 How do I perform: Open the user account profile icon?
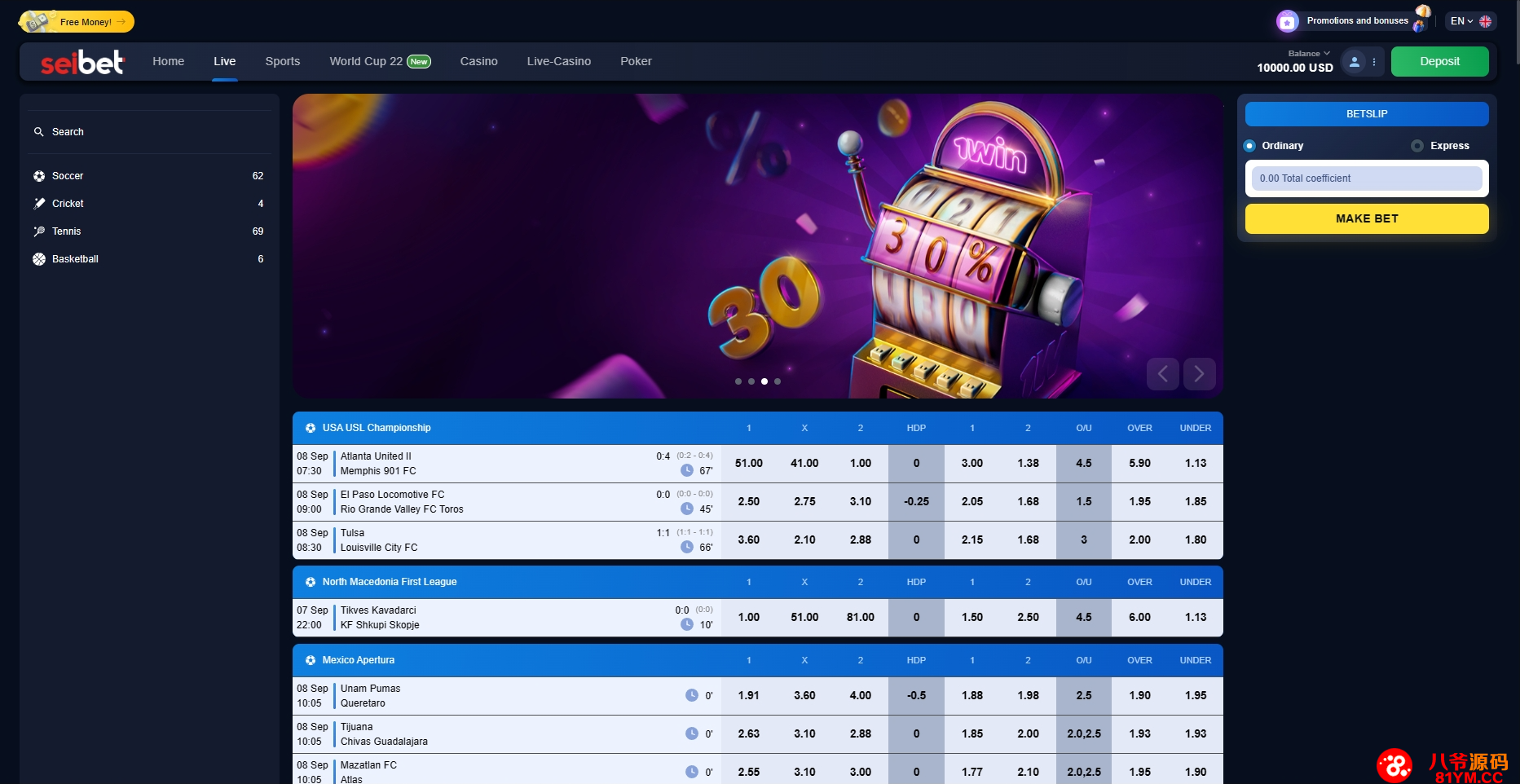(x=1354, y=62)
